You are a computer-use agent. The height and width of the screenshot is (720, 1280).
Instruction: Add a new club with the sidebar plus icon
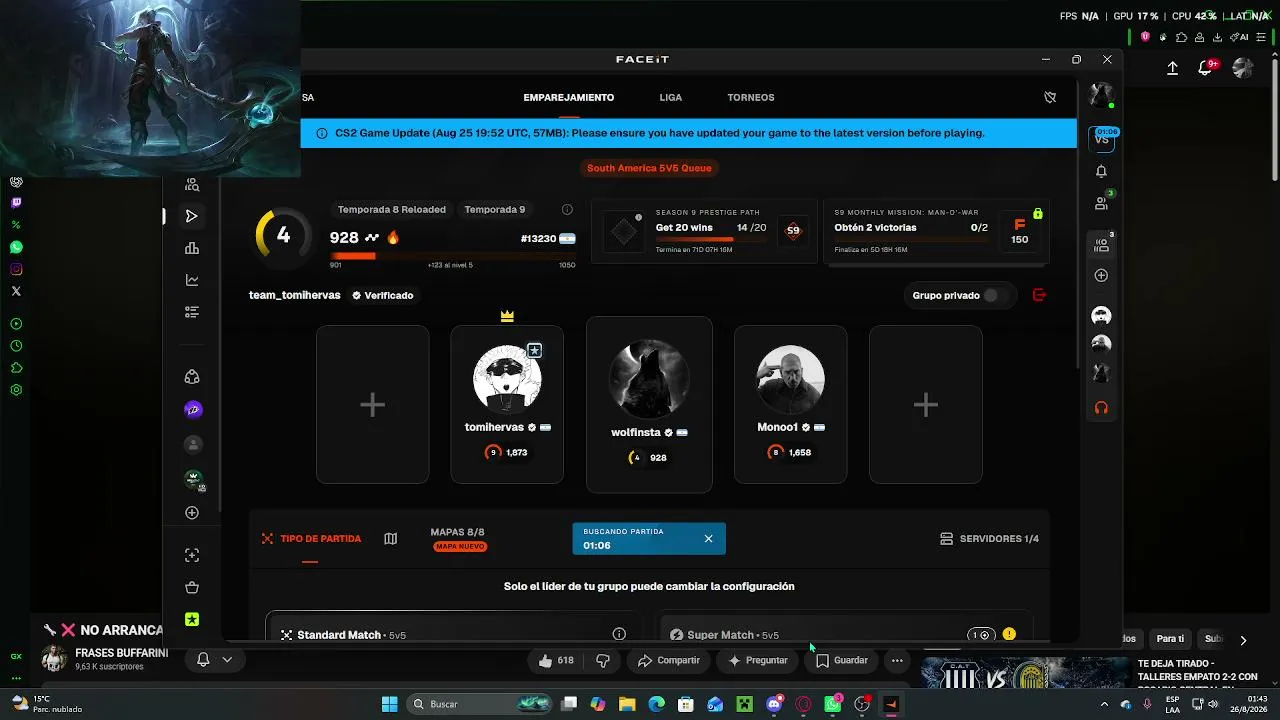(192, 513)
